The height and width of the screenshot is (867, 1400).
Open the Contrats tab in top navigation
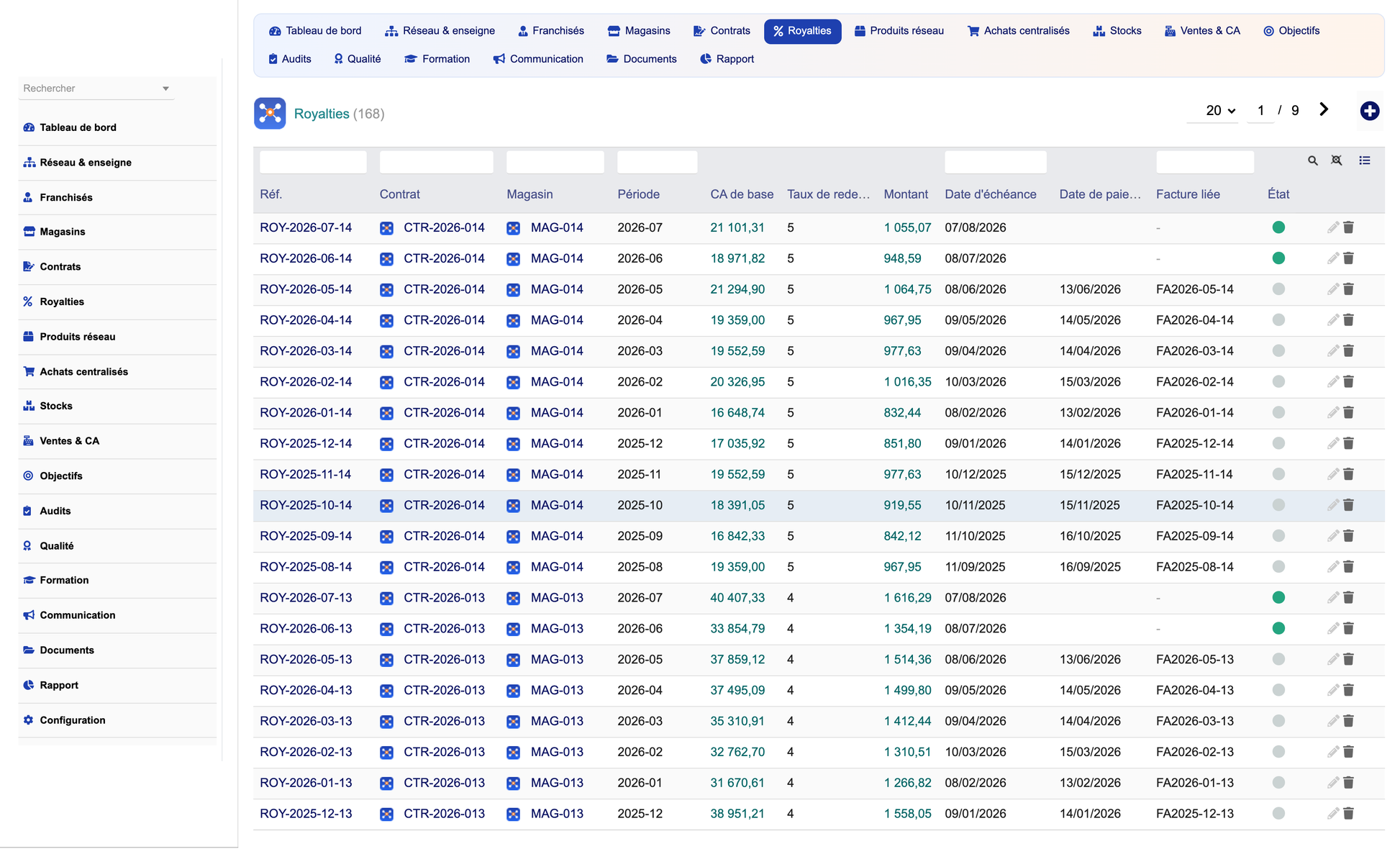722,31
